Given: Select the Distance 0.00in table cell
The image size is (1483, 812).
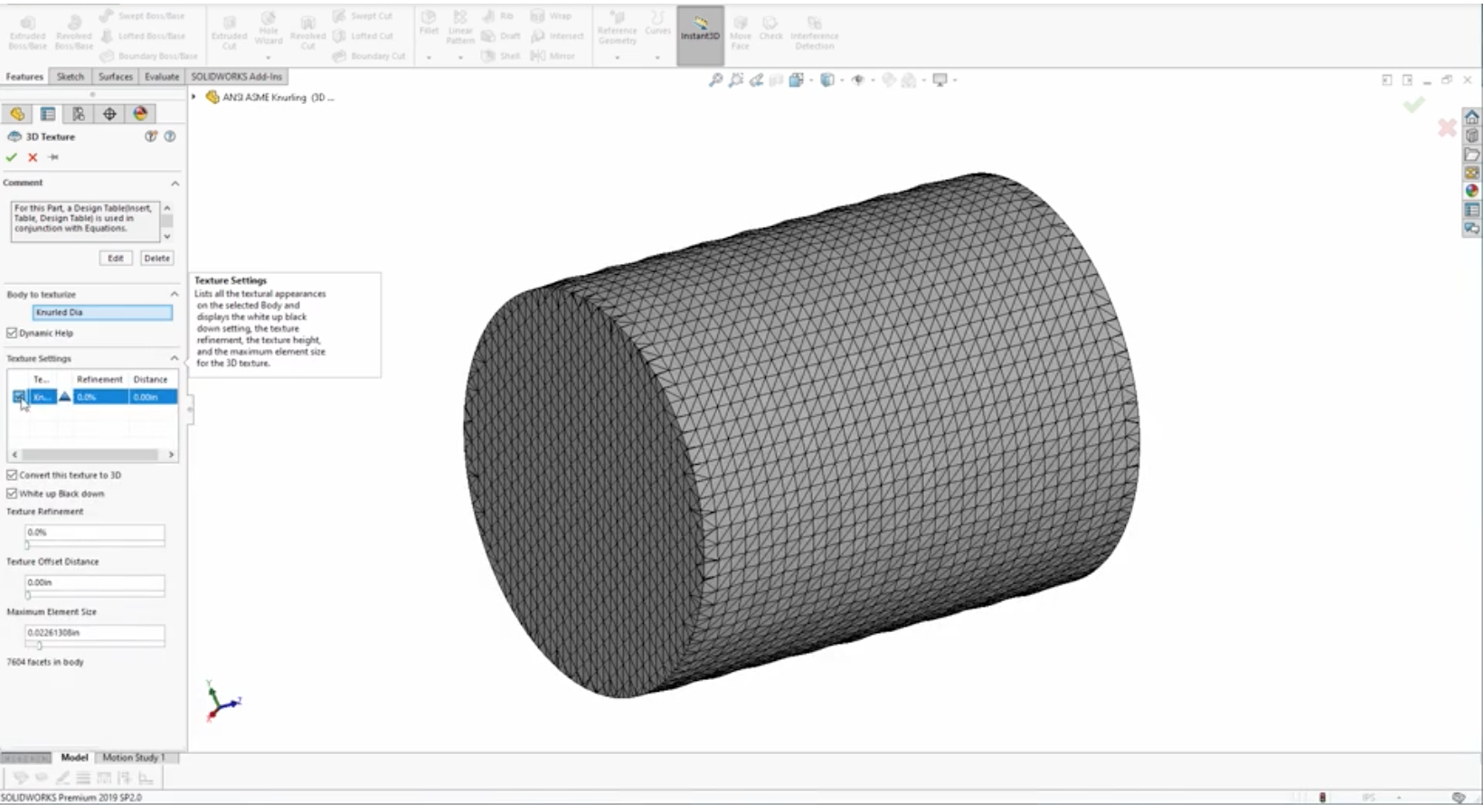Looking at the screenshot, I should point(153,397).
